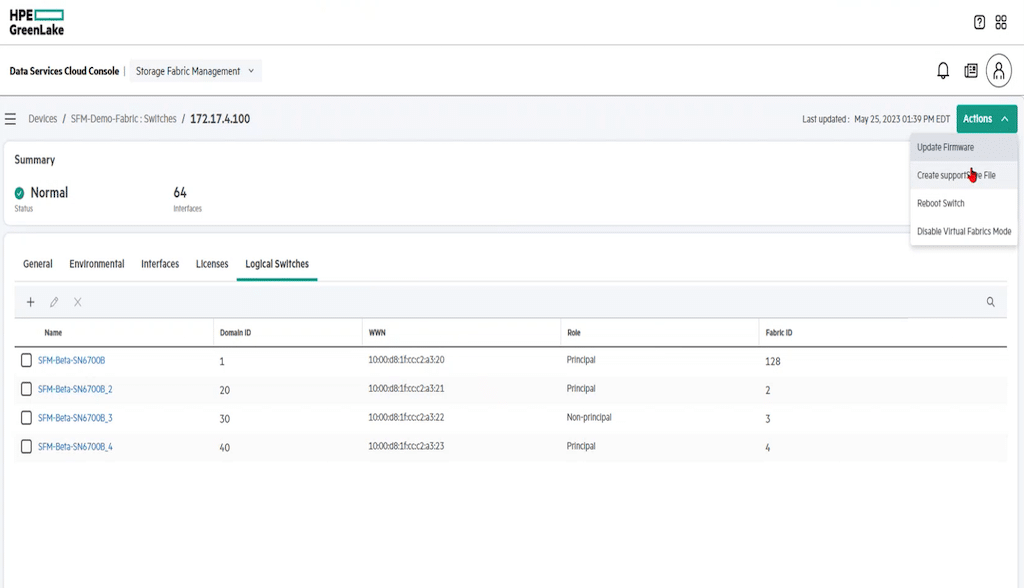This screenshot has height=588, width=1024.
Task: Open SFM-Beta-SN6700B_4 switch link
Action: coord(75,447)
